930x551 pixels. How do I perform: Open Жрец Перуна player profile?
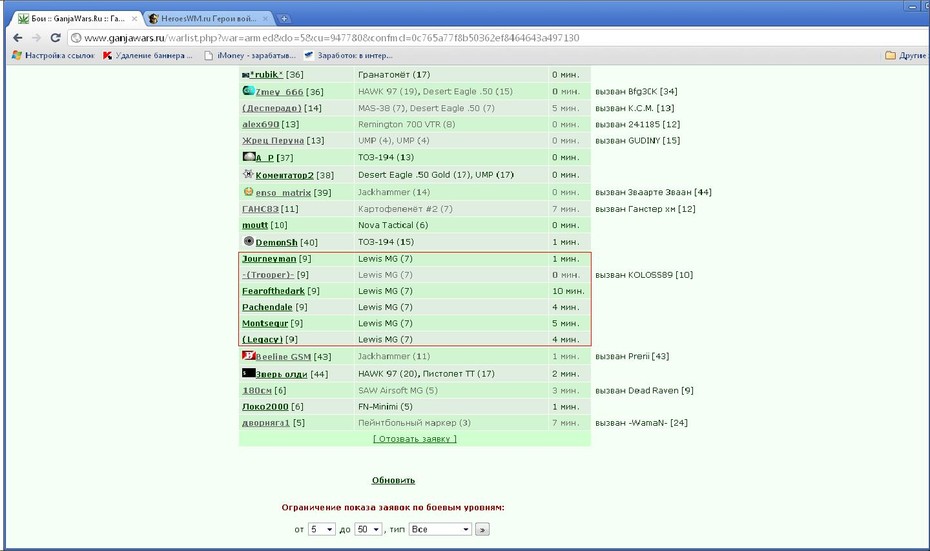click(x=273, y=141)
